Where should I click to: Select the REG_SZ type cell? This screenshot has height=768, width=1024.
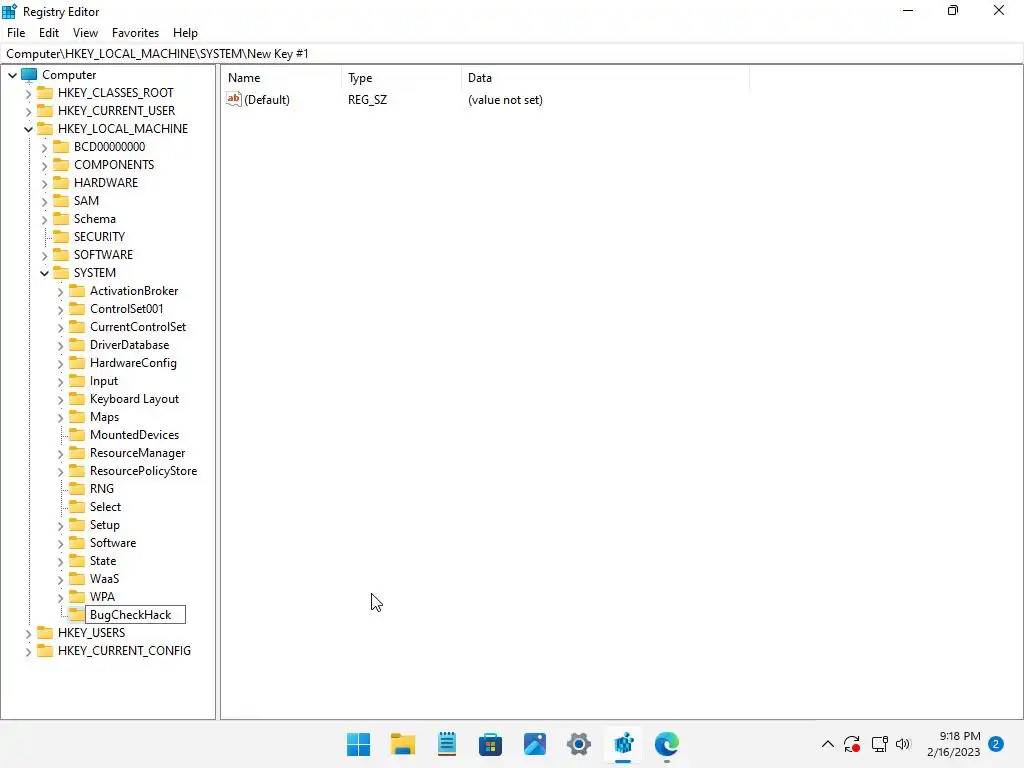[368, 100]
